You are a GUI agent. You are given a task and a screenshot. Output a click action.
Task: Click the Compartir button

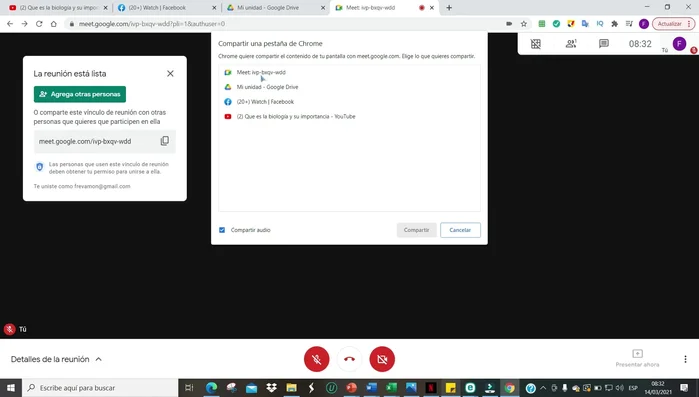pyautogui.click(x=416, y=230)
